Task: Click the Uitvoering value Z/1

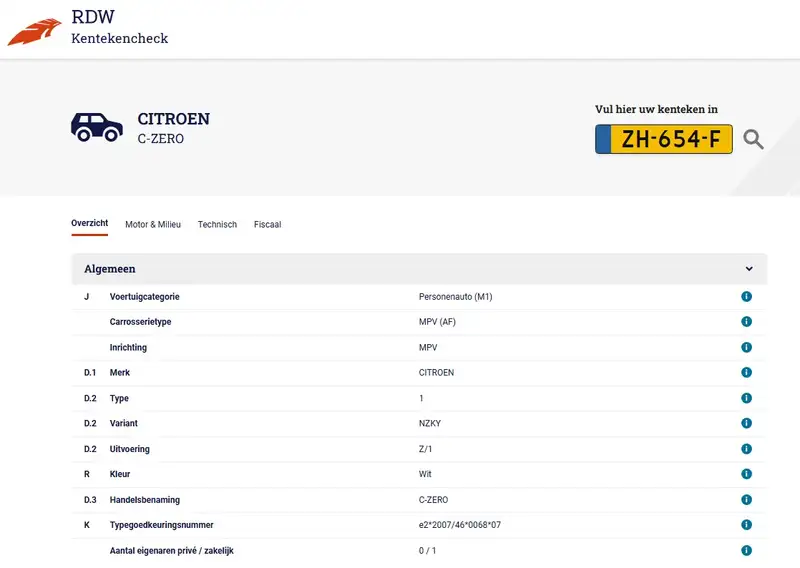Action: tap(426, 449)
